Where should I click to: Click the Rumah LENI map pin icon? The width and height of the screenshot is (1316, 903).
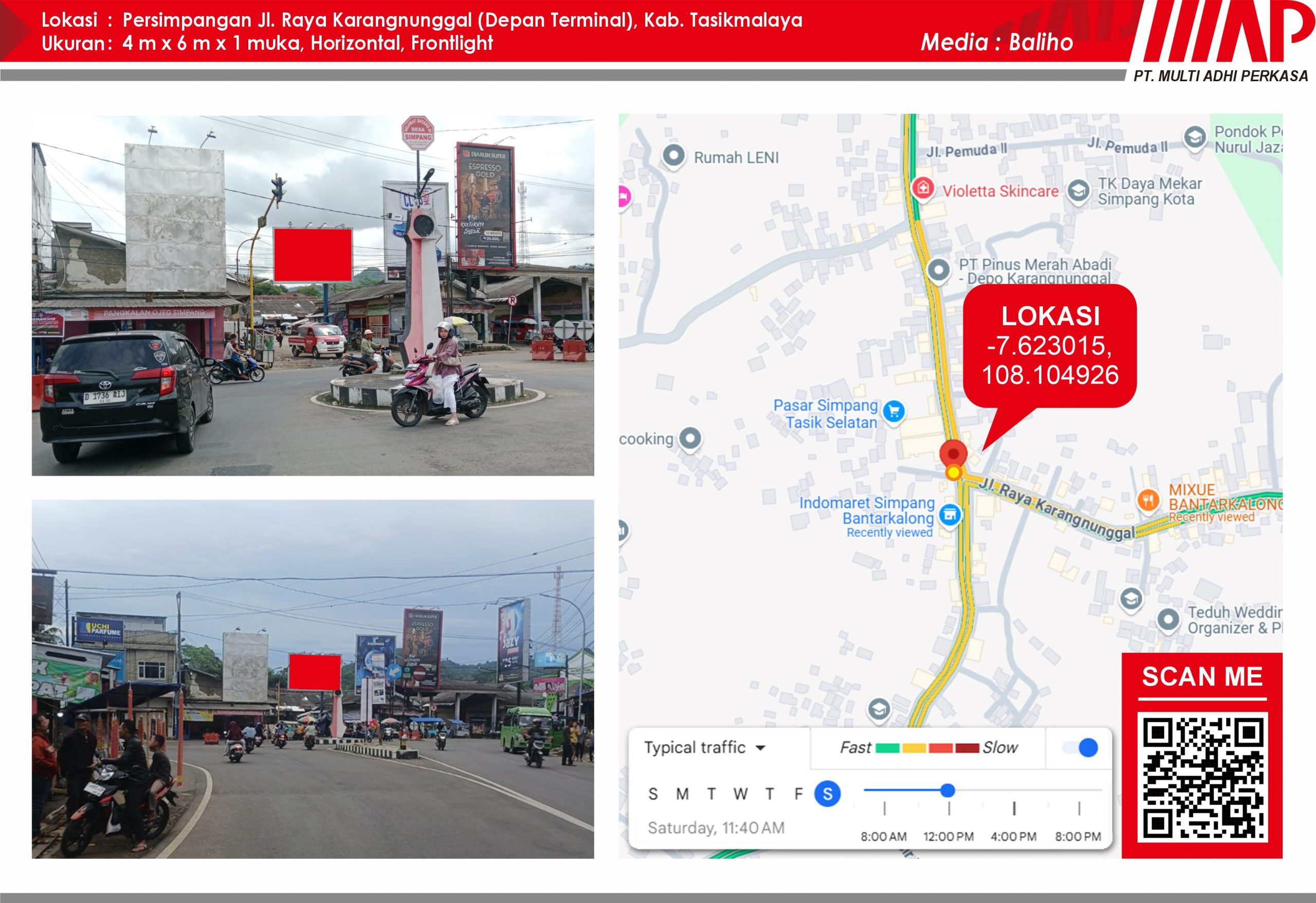tap(673, 156)
